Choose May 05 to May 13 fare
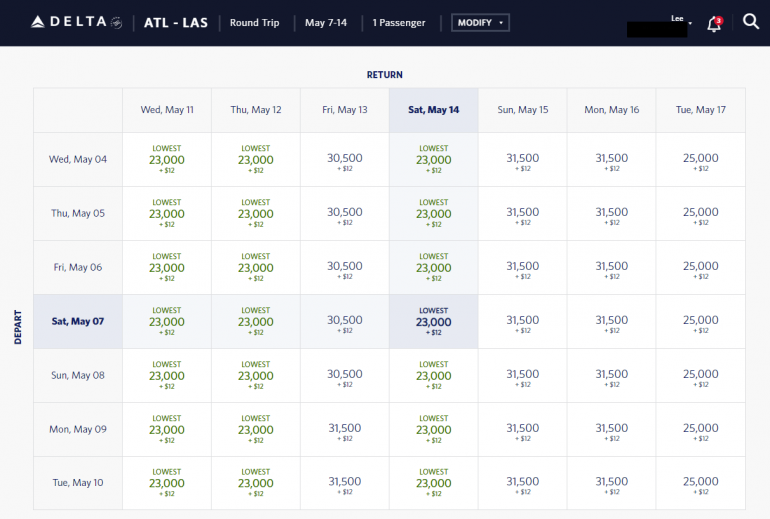Image resolution: width=770 pixels, height=519 pixels. (x=345, y=214)
